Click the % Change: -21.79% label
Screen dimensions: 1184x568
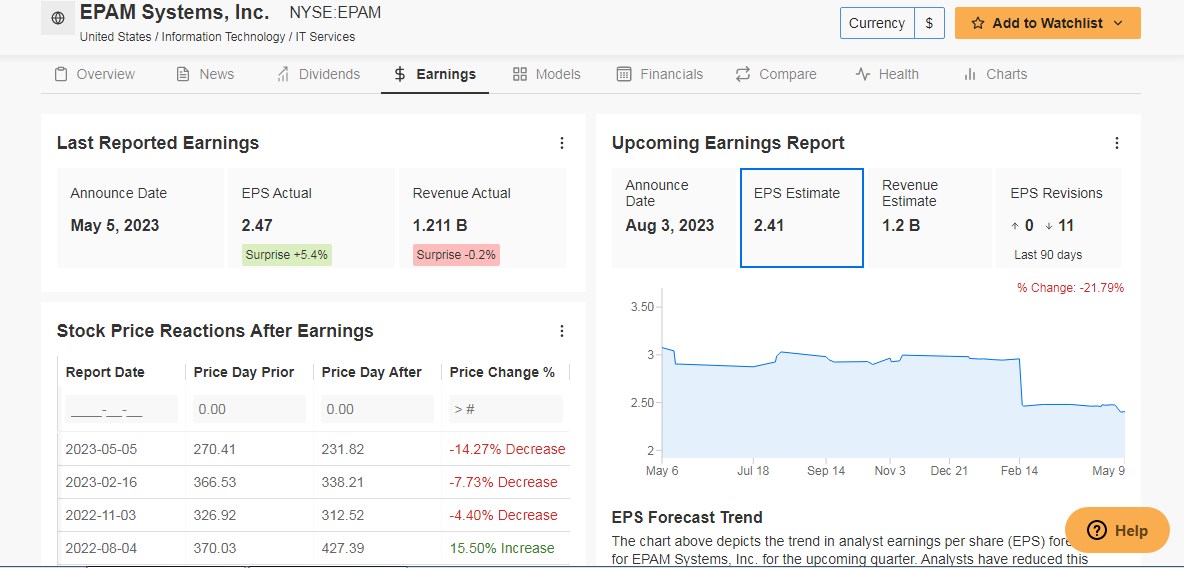point(1071,288)
